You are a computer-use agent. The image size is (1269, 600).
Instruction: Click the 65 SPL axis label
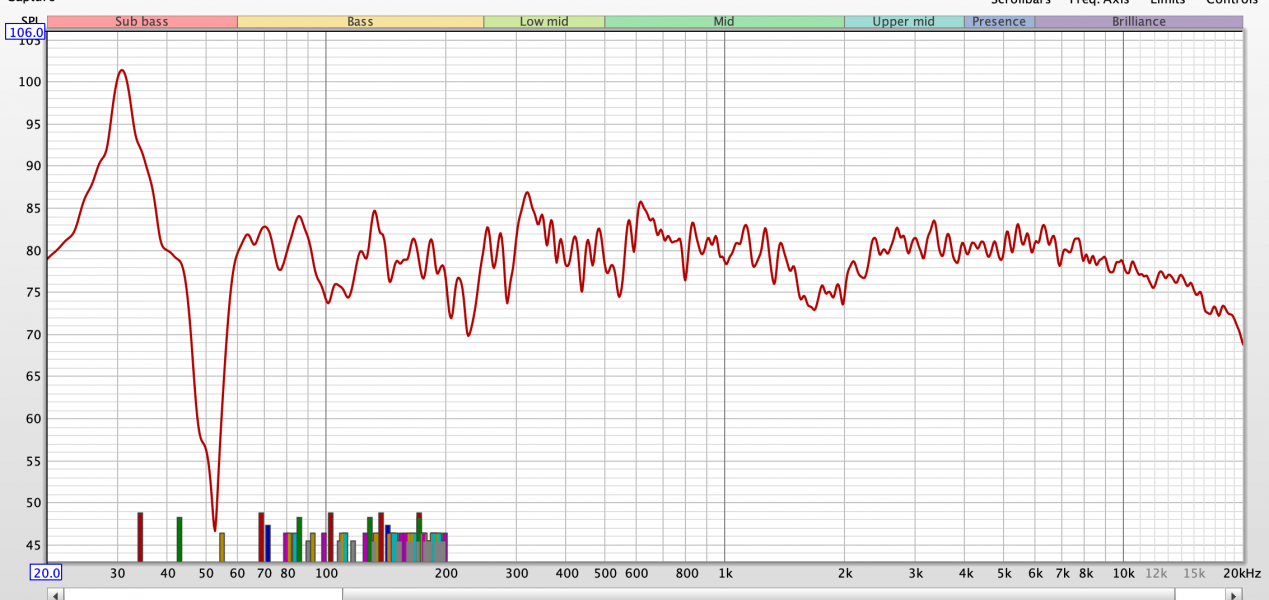32,377
